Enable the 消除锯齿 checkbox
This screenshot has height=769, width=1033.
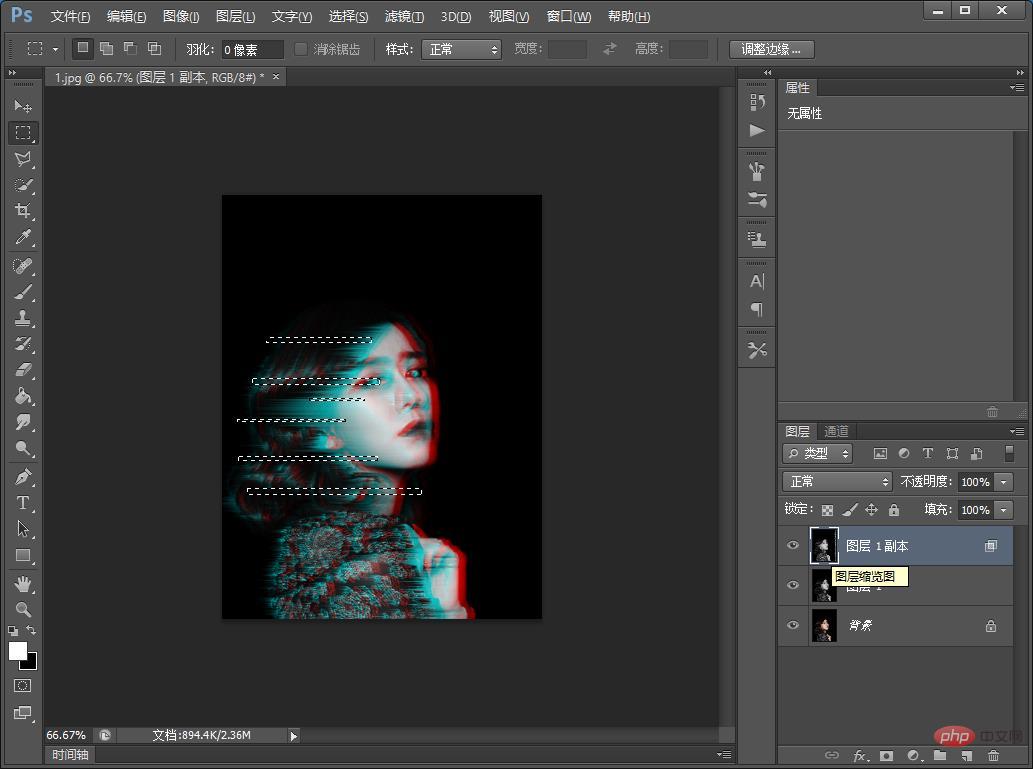coord(301,49)
